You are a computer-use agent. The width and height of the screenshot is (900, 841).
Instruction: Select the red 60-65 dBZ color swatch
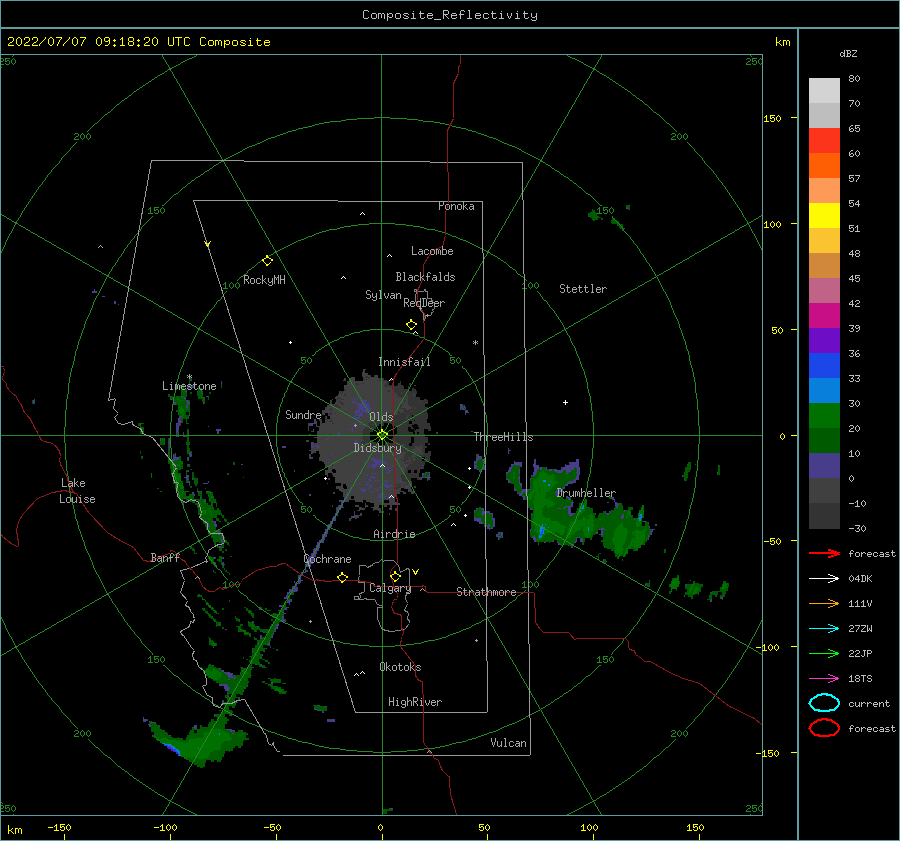[824, 141]
